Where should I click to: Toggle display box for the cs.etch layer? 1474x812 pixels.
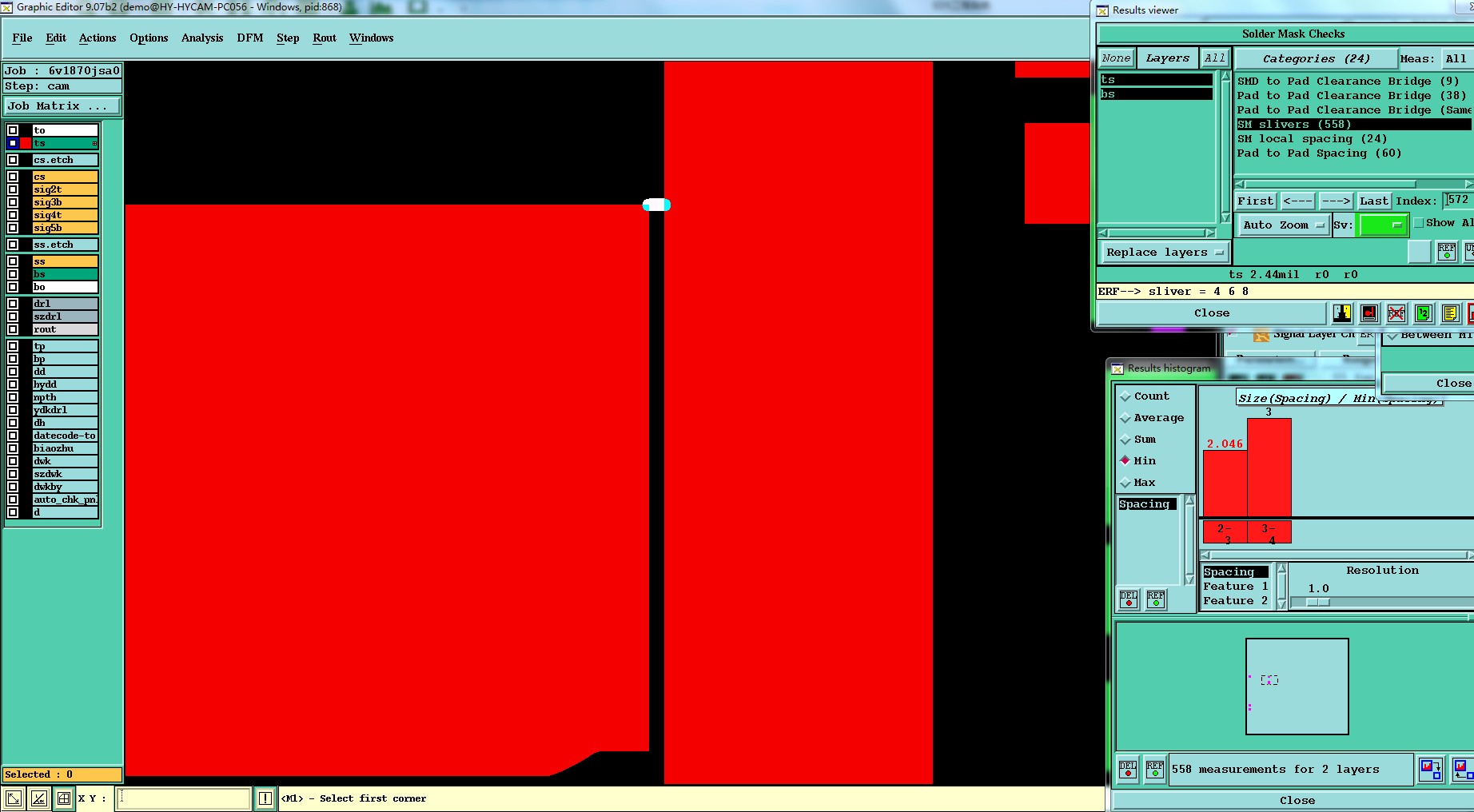pyautogui.click(x=13, y=160)
